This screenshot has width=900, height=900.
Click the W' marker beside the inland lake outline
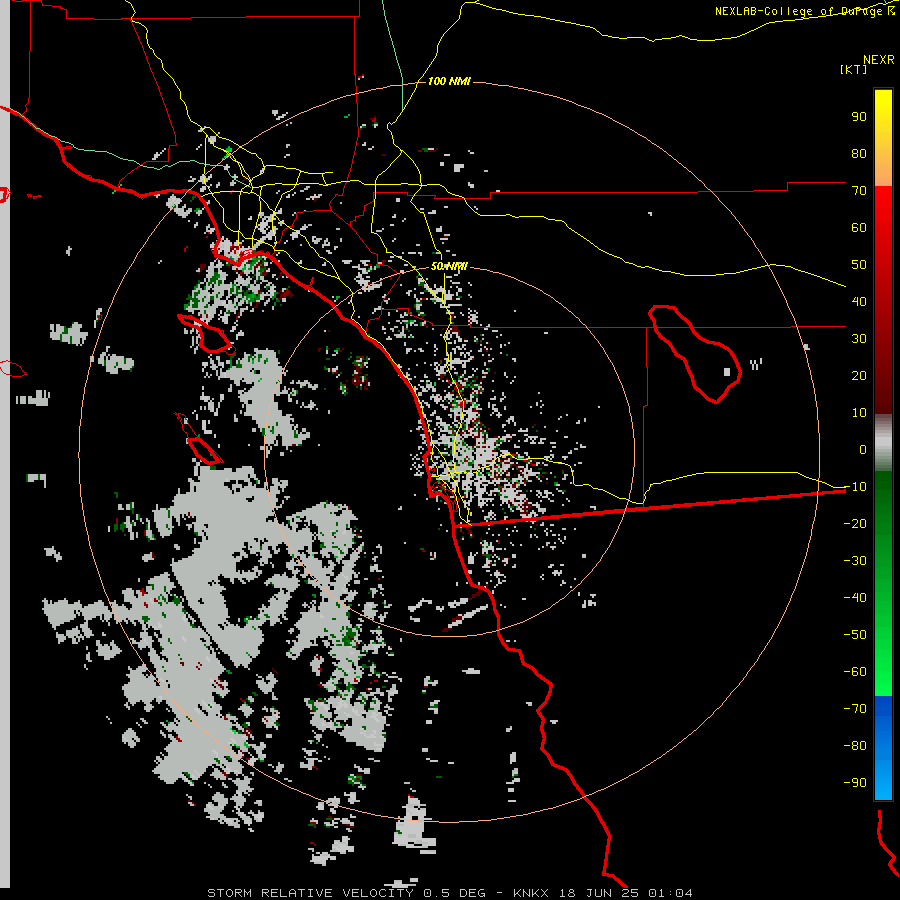756,364
